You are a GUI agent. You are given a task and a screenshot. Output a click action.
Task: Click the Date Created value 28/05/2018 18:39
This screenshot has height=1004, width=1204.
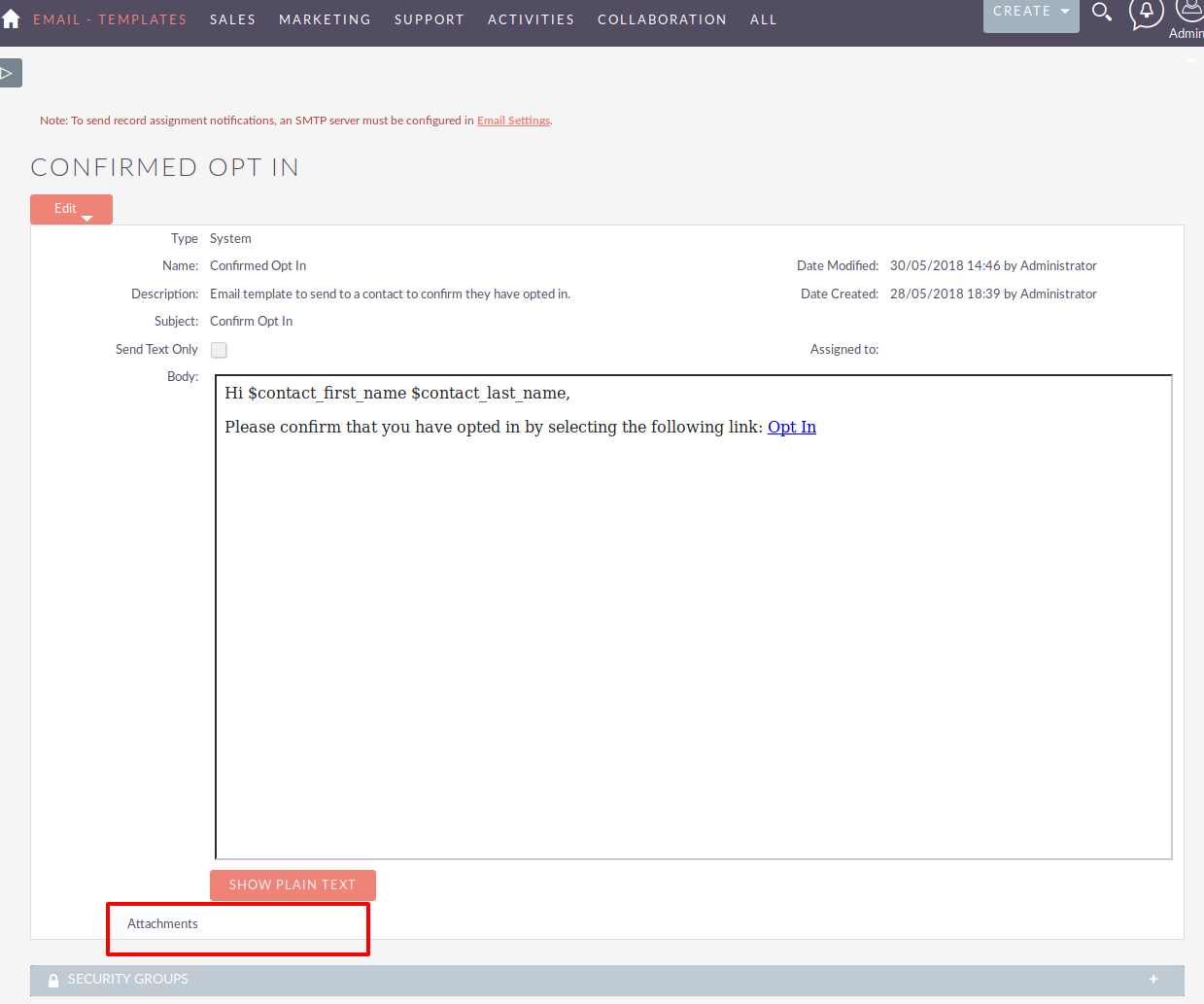[993, 294]
